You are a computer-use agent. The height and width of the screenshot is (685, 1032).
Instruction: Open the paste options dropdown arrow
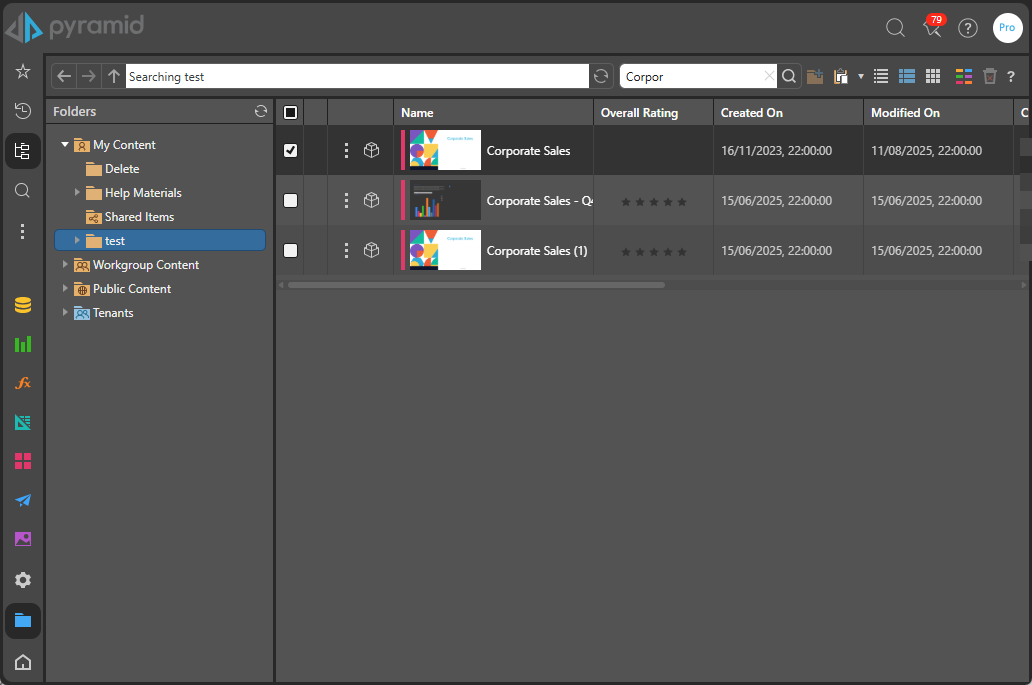point(860,77)
